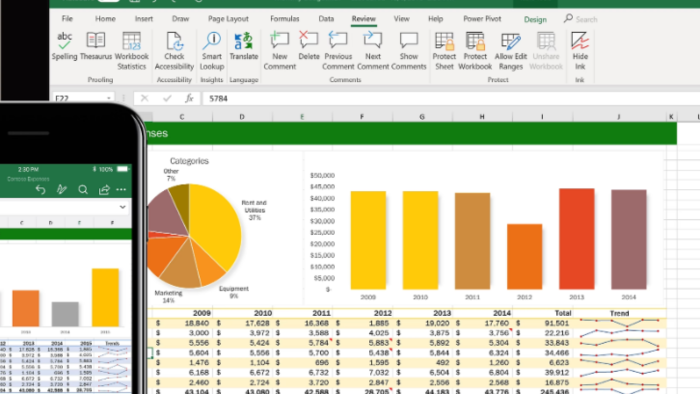Click the greyed Unshare Workbook icon
The height and width of the screenshot is (394, 700).
pos(546,41)
